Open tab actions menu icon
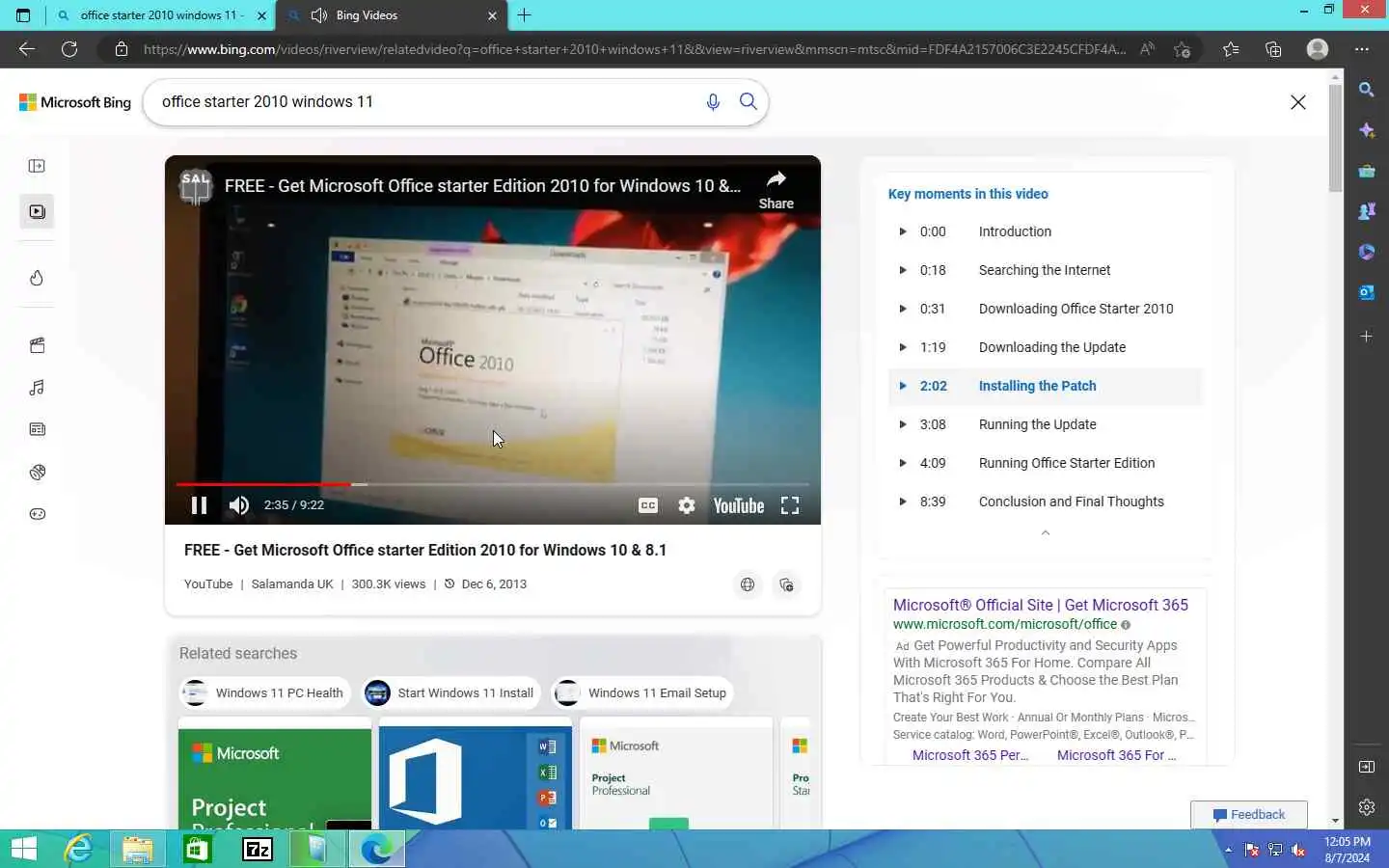Screen dimensions: 1389x868 click(x=23, y=15)
